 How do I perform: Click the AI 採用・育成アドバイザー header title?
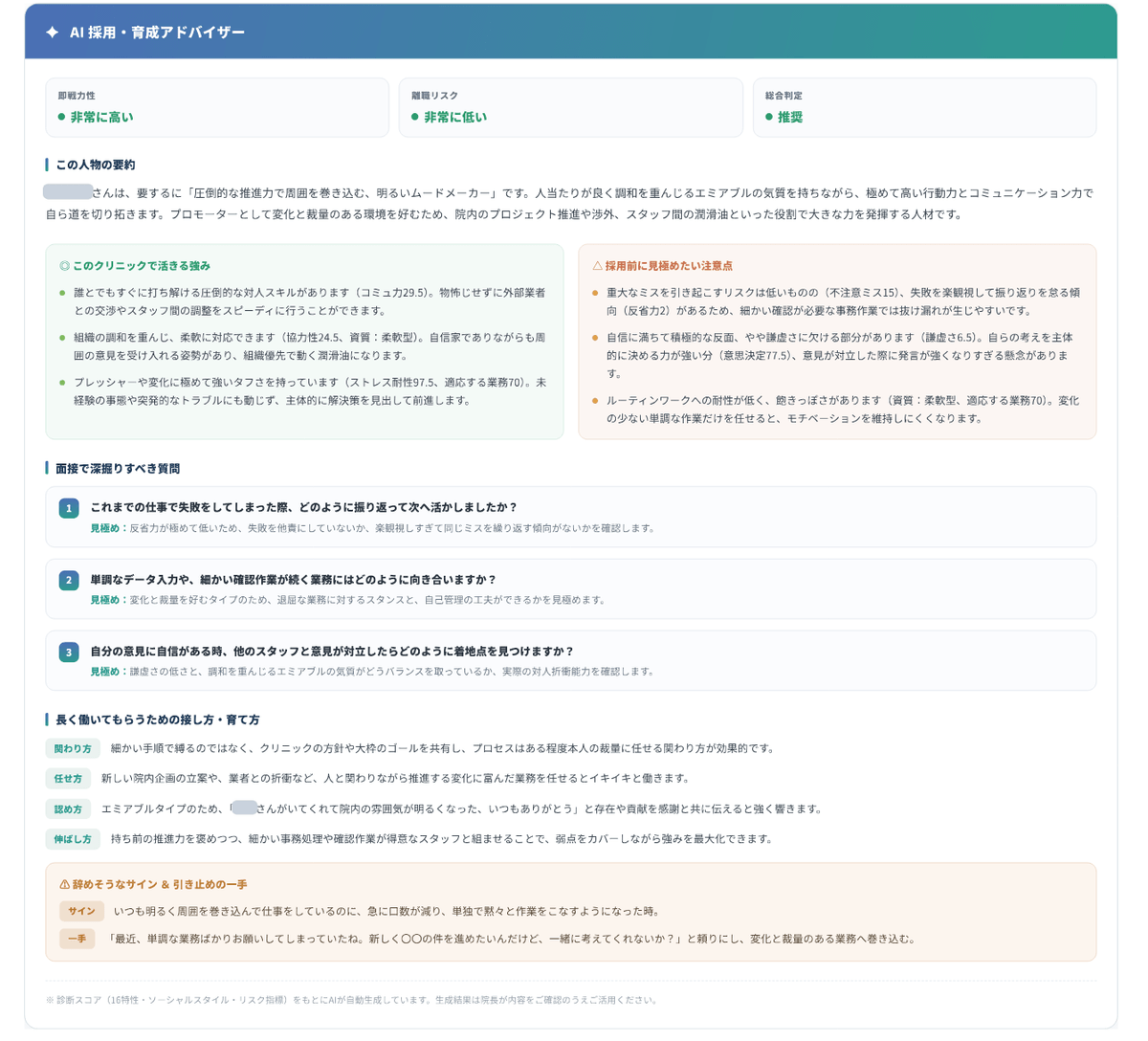[x=158, y=33]
